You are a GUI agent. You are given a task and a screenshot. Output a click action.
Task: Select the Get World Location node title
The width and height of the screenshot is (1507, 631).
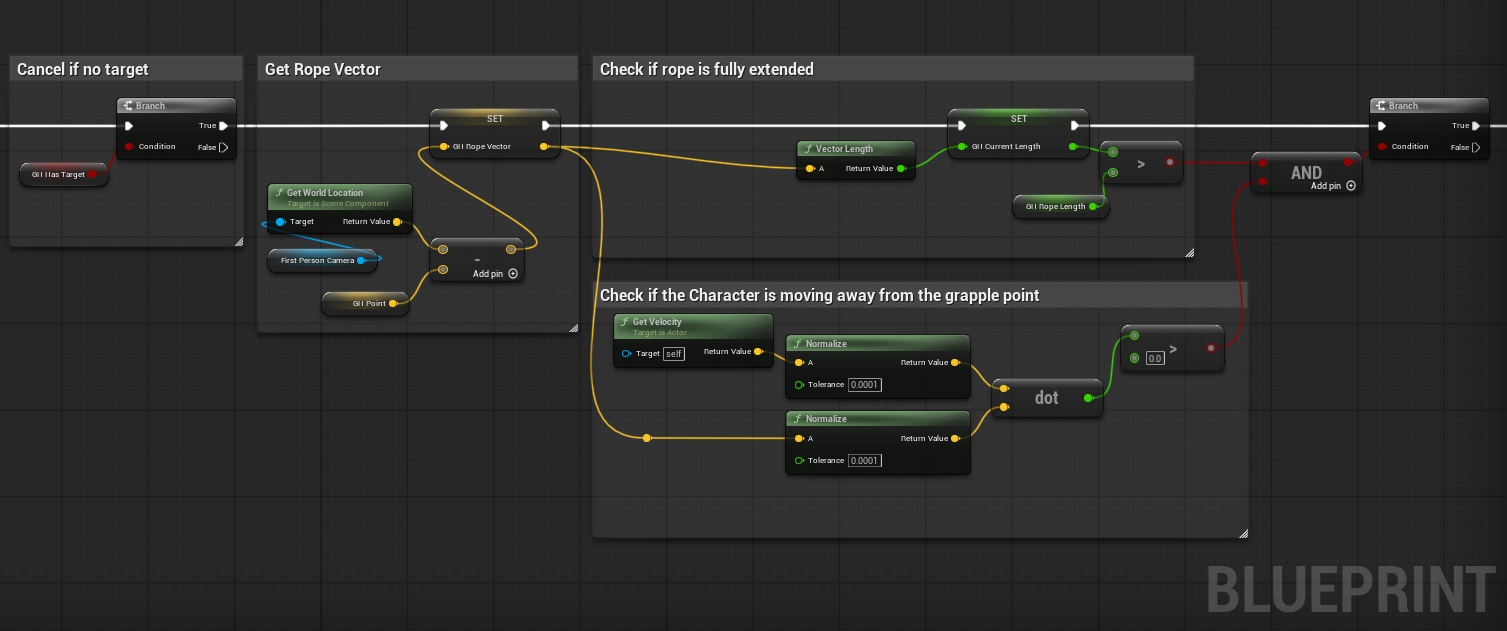click(325, 193)
